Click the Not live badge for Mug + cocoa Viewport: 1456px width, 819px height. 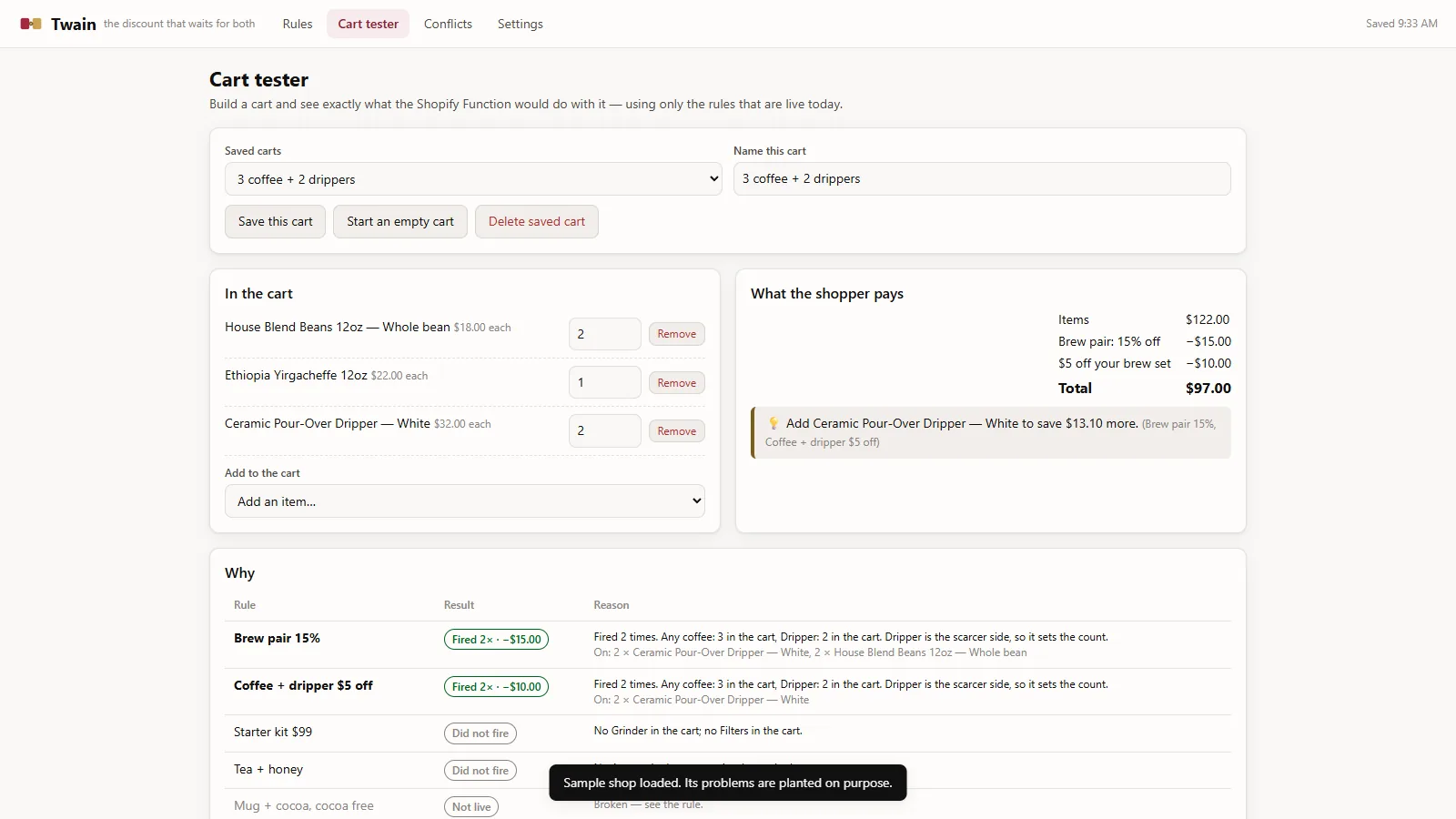[x=471, y=807]
